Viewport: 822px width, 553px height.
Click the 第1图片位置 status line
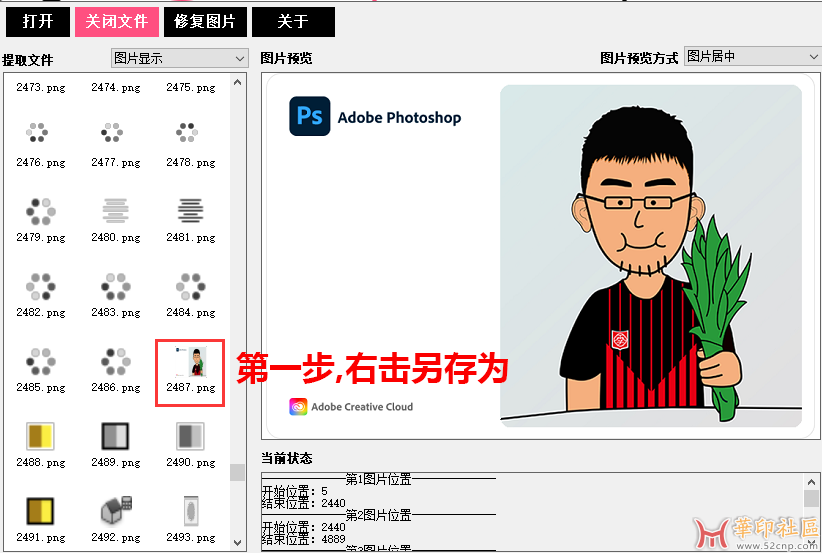(x=378, y=479)
